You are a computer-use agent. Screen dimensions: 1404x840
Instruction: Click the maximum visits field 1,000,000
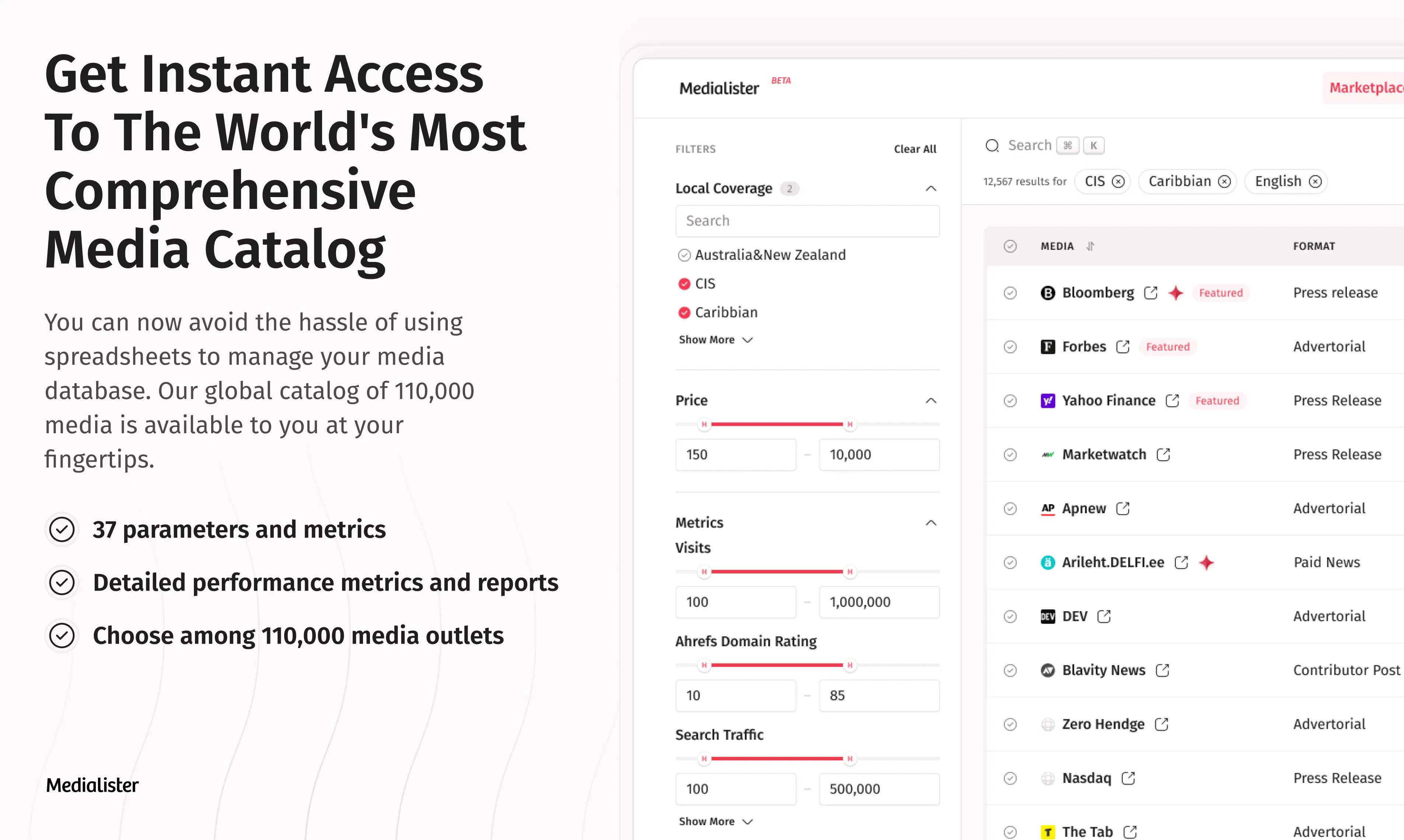click(x=879, y=602)
